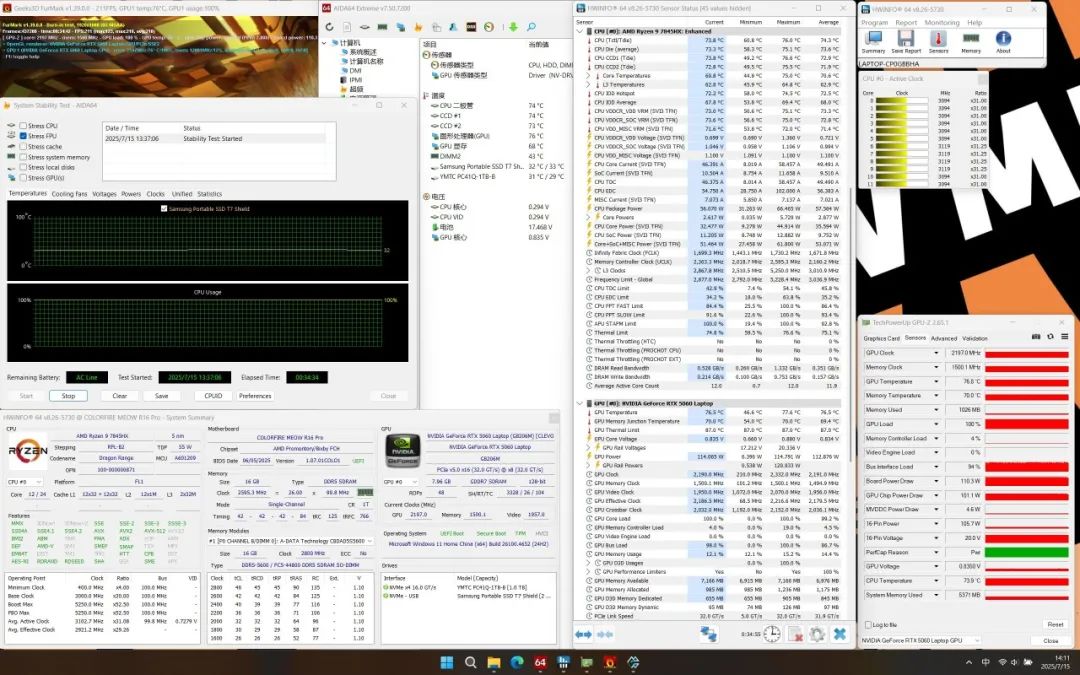Uncheck the Stress FPU checkbox

click(x=23, y=136)
